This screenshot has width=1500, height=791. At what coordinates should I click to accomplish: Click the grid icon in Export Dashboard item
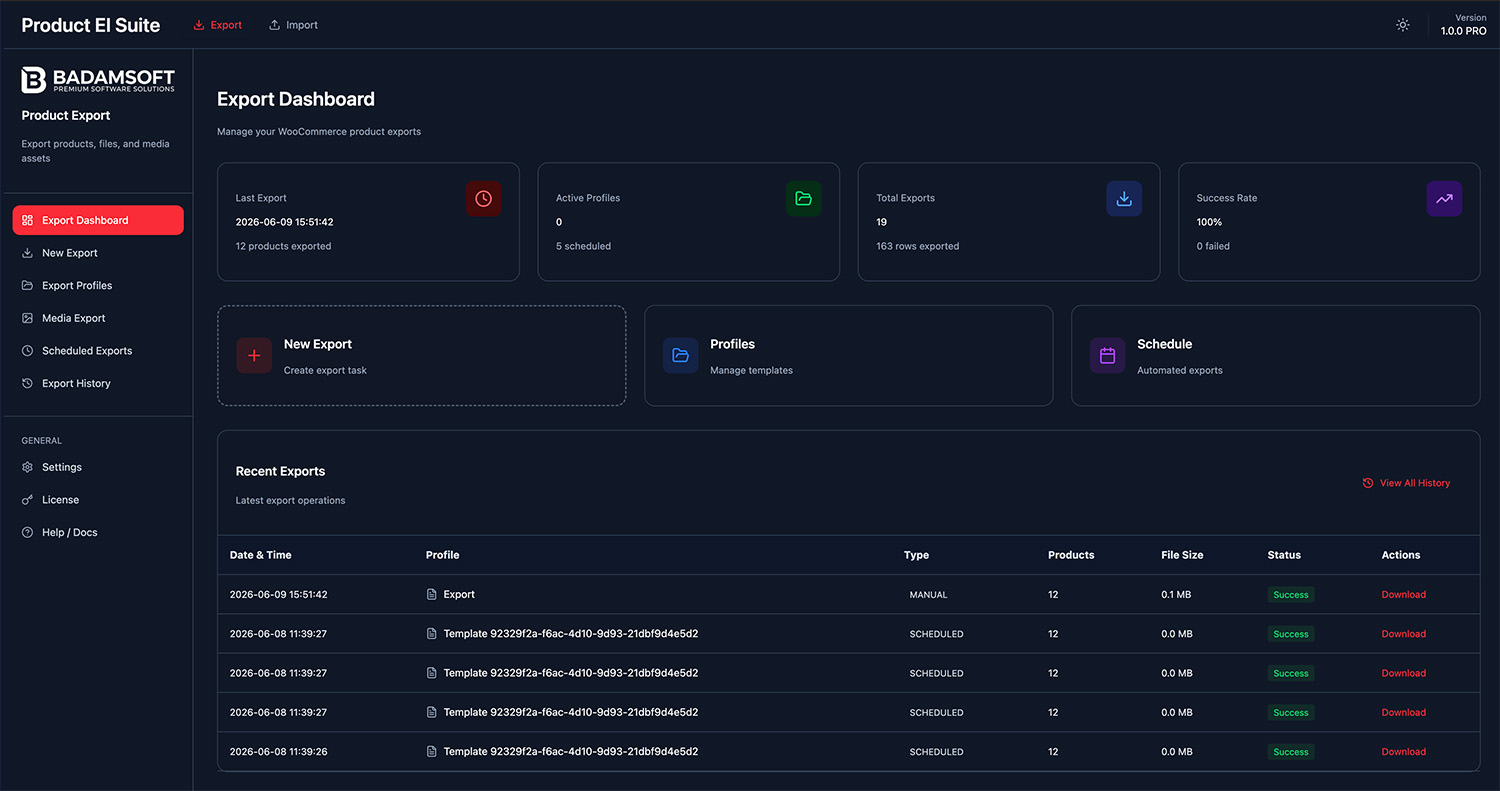28,220
